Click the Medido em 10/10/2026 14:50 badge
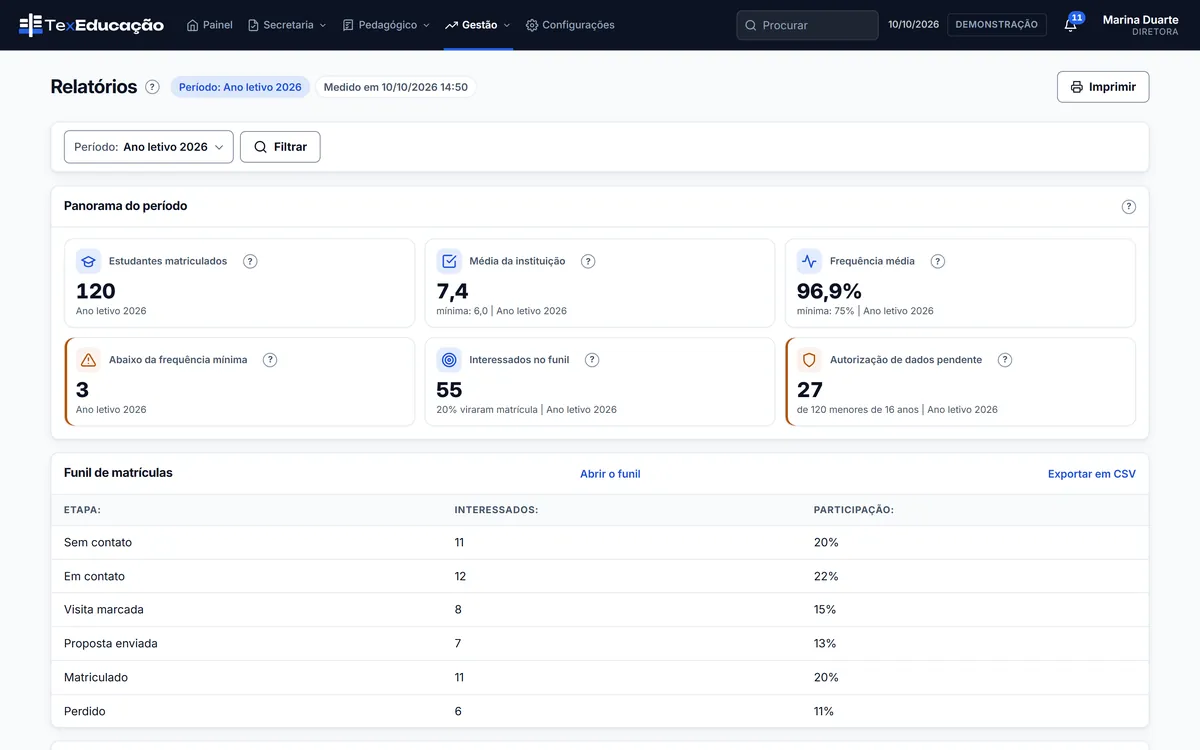The image size is (1200, 750). click(396, 87)
